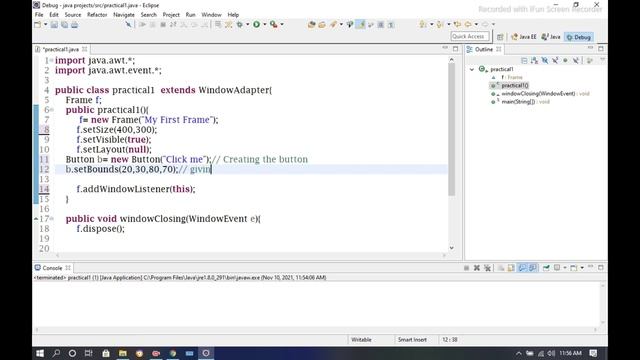Select the Console view tab
The width and height of the screenshot is (640, 360).
[52, 268]
